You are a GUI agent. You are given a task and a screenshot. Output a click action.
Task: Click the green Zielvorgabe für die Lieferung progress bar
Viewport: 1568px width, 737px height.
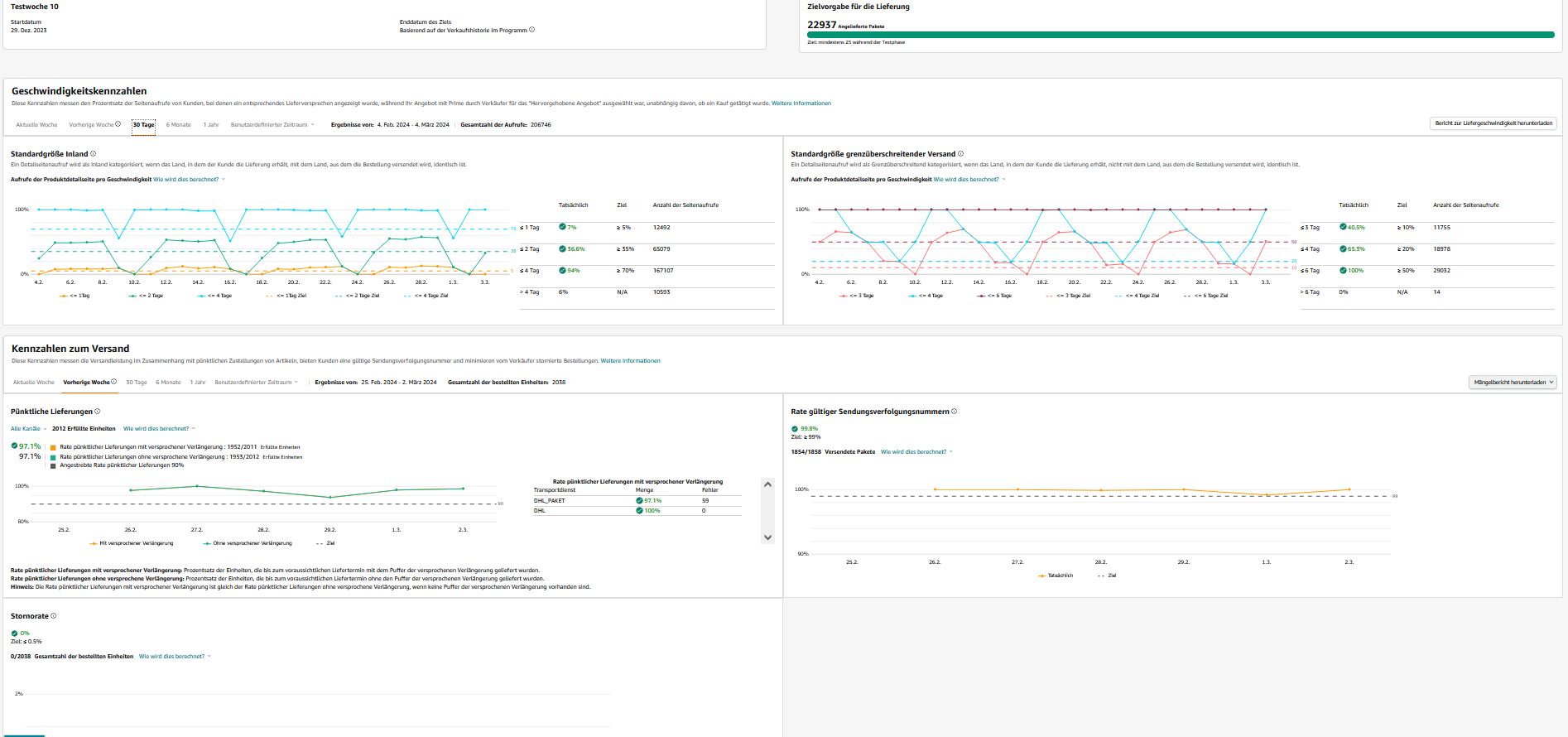pos(1181,35)
